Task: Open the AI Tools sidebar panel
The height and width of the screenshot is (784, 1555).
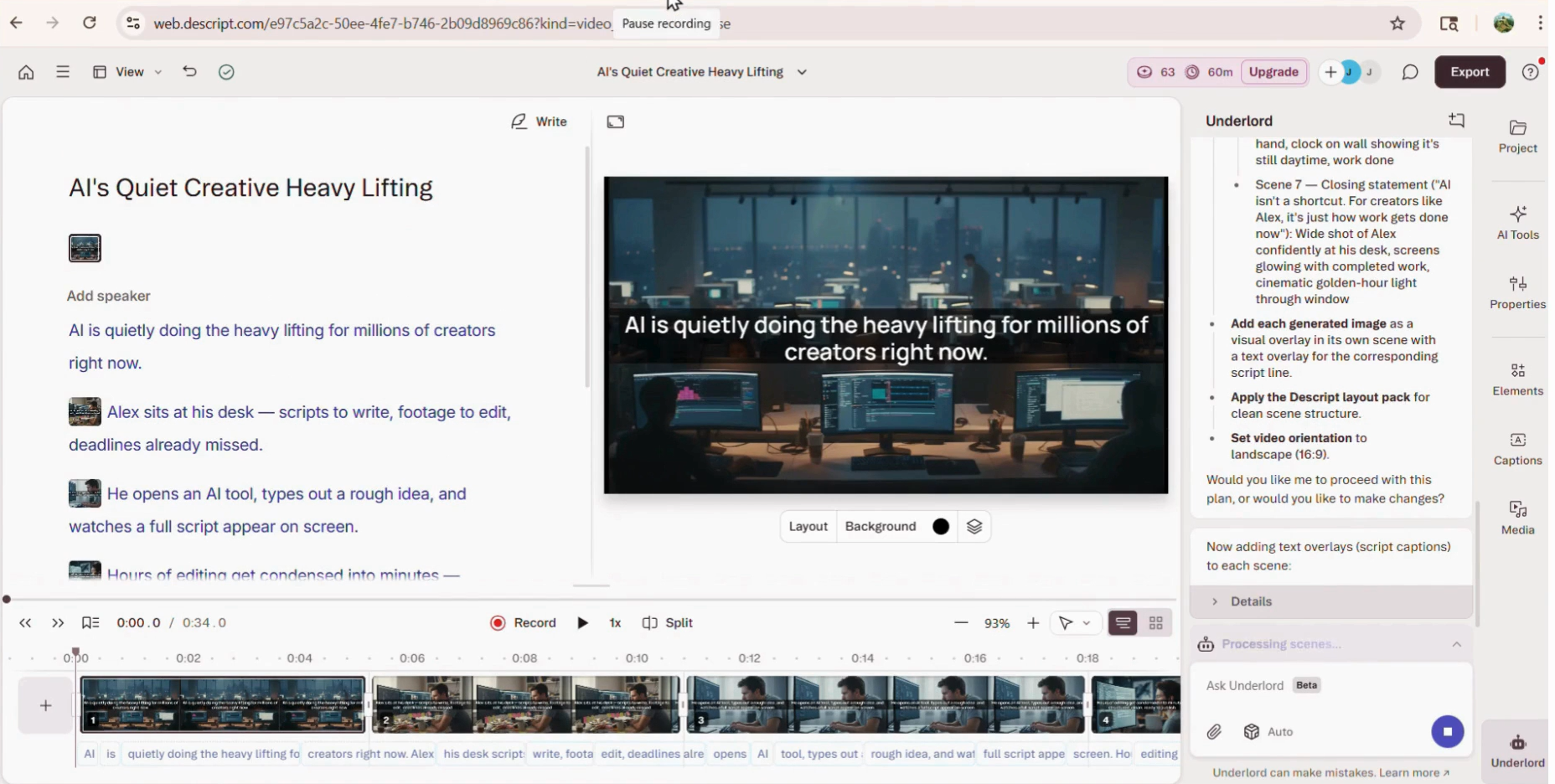Action: 1518,223
